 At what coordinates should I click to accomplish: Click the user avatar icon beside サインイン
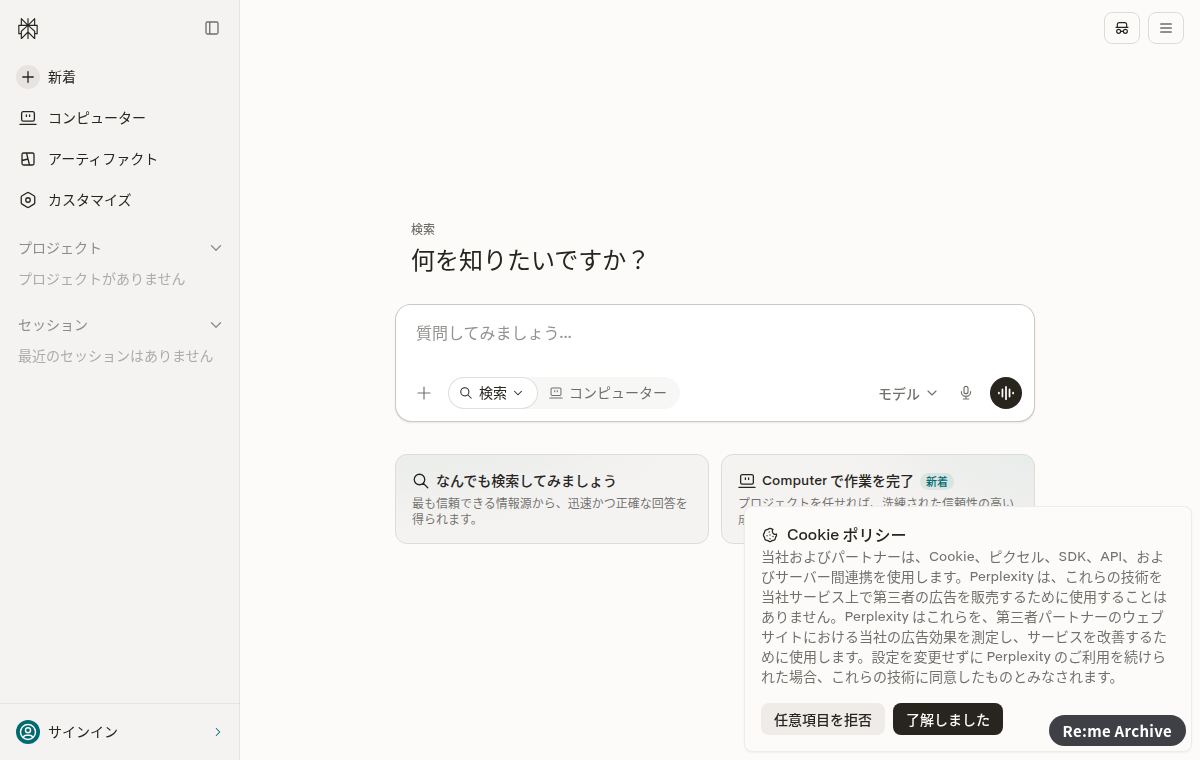pos(28,732)
